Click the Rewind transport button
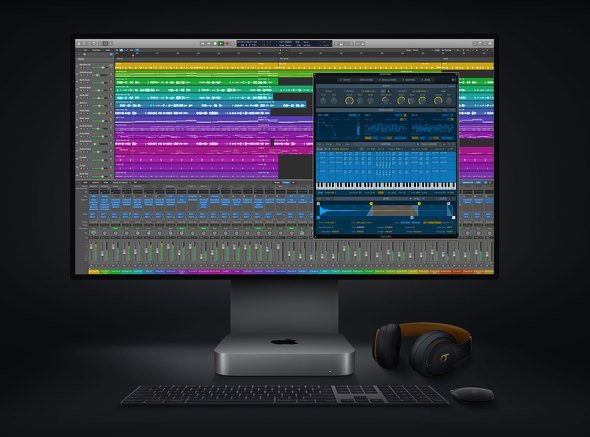The image size is (590, 437). 203,44
